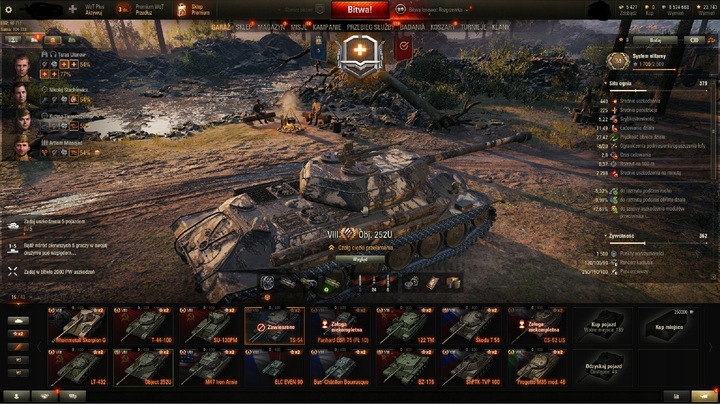Click the Sklep Premium shop icon
Viewport: 720px width, 405px height.
[x=182, y=10]
